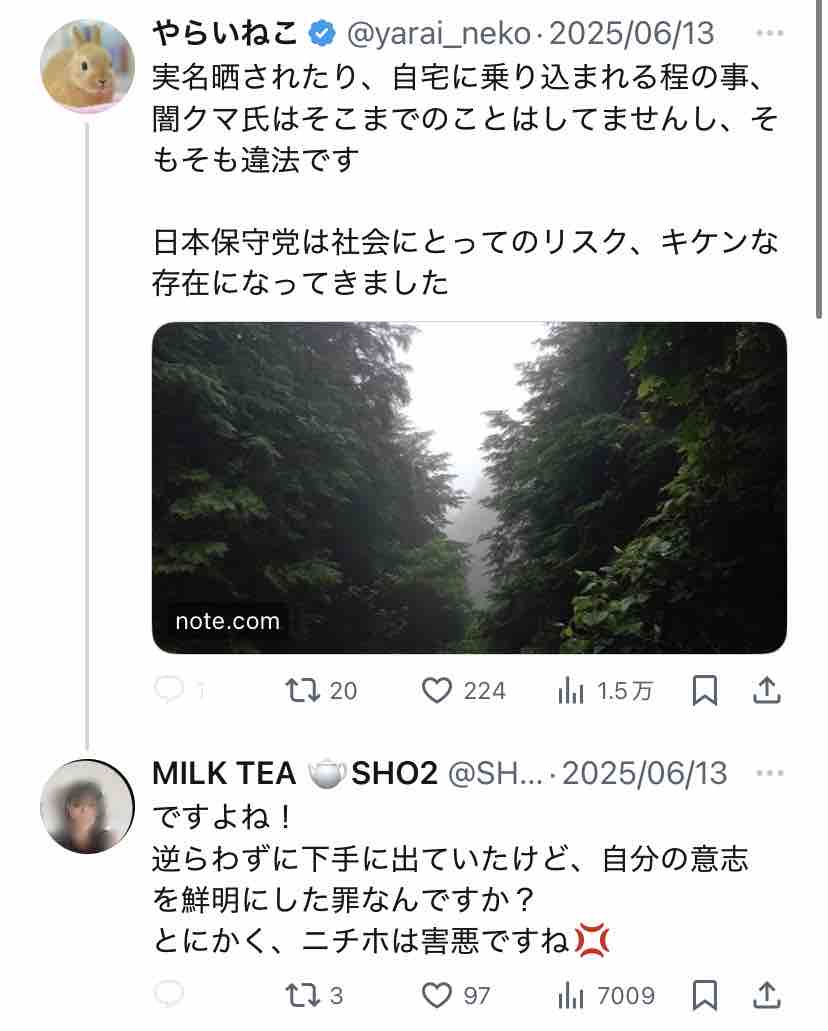Bookmark MILK TEA SHO2's reply
The image size is (828, 1031).
pyautogui.click(x=704, y=994)
